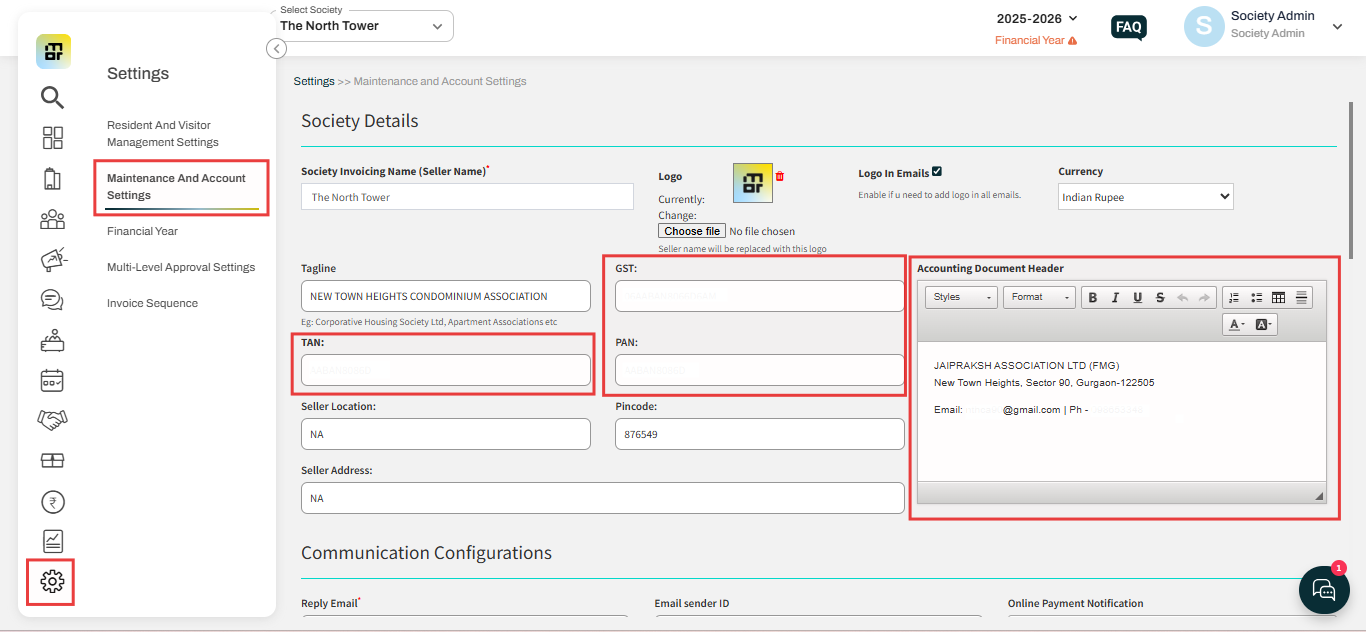Open the text color picker in the editor
The height and width of the screenshot is (632, 1366).
tap(1235, 324)
